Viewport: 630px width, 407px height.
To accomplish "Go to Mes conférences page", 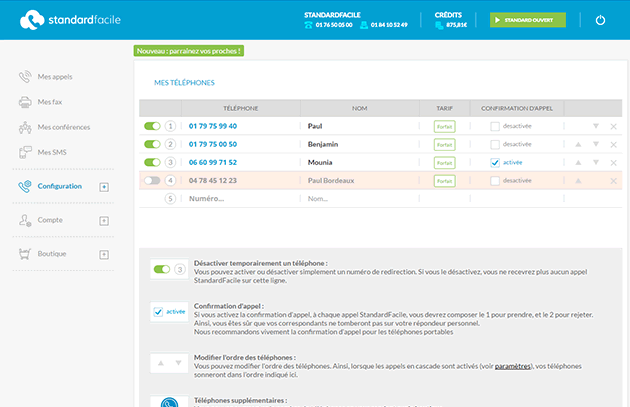I will point(63,128).
